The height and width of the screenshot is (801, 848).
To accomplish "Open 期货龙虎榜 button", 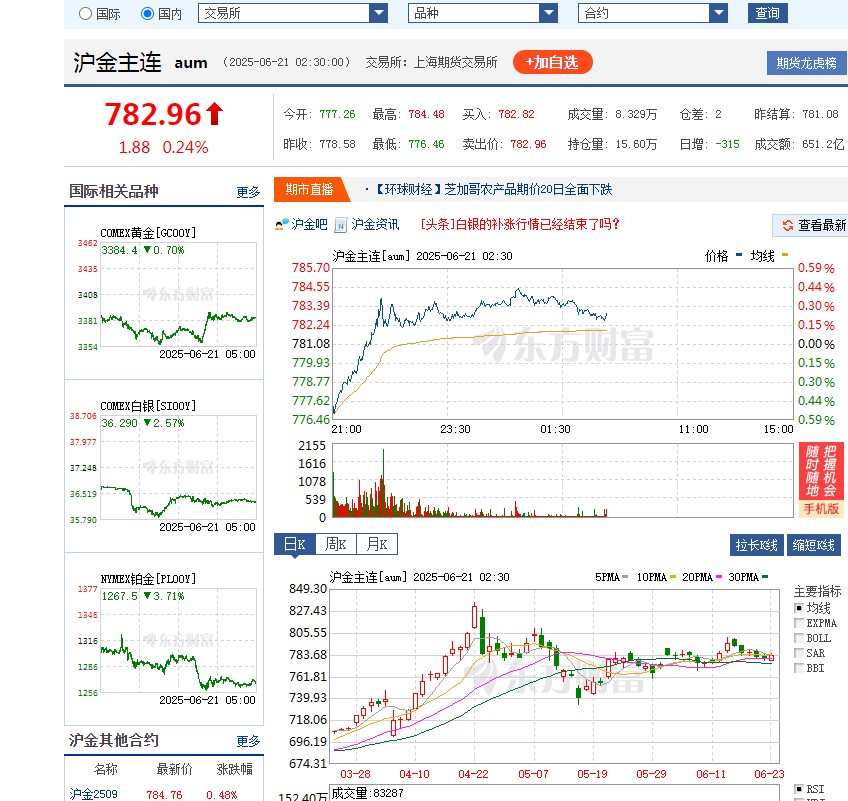I will click(807, 63).
